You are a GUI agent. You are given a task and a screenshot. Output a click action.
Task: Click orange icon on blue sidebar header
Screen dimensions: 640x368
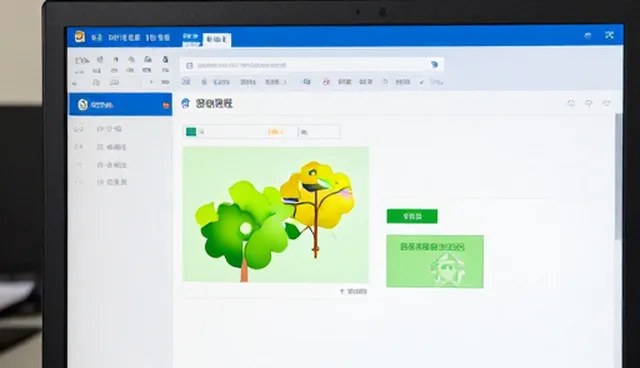[x=166, y=105]
